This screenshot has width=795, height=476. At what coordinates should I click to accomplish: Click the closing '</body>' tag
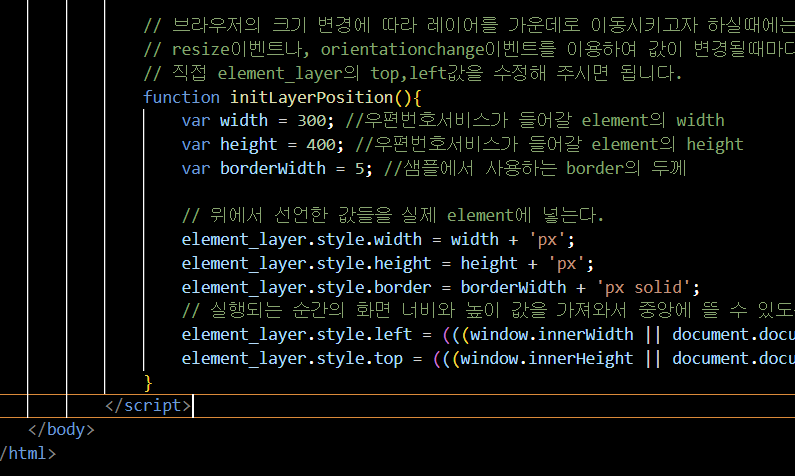[61, 429]
